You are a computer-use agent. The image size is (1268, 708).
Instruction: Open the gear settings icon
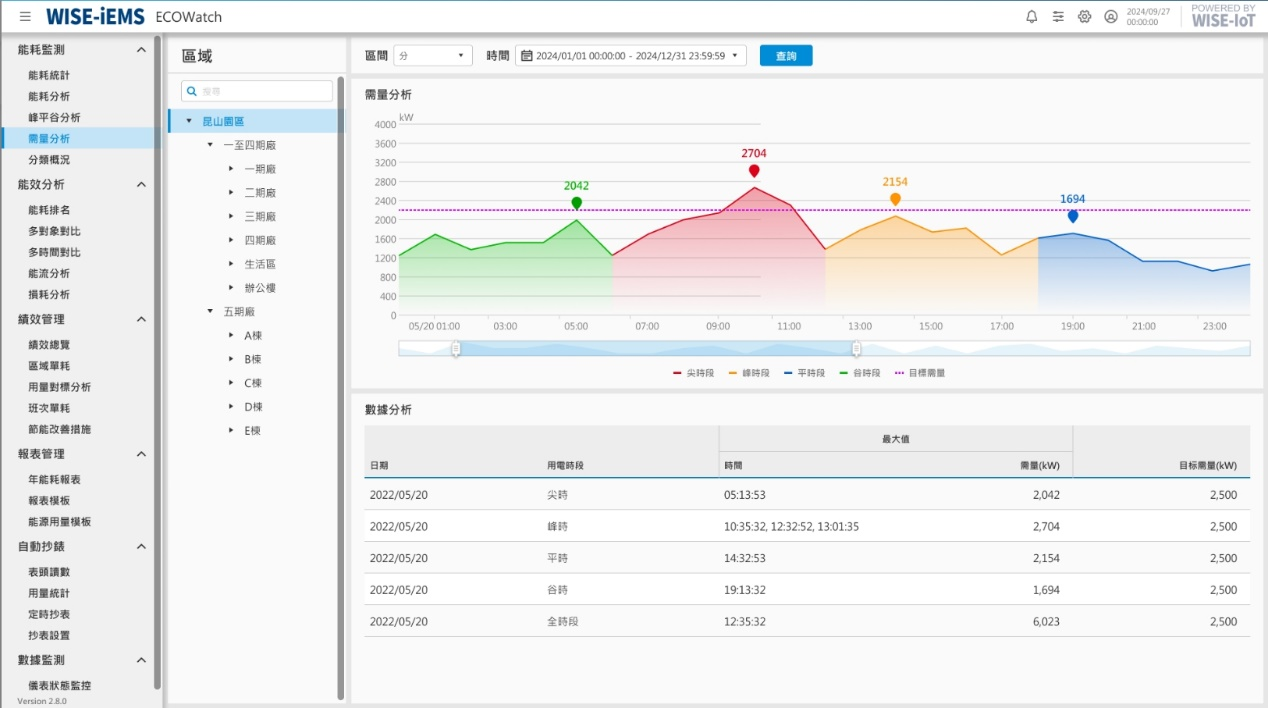click(1084, 17)
